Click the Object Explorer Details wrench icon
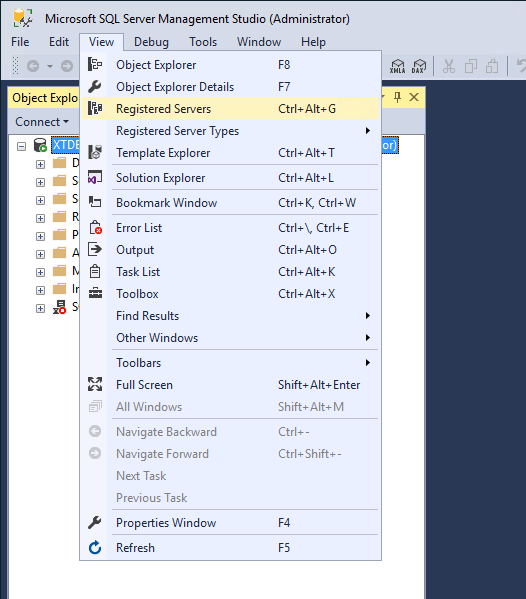526x599 pixels. click(x=95, y=87)
